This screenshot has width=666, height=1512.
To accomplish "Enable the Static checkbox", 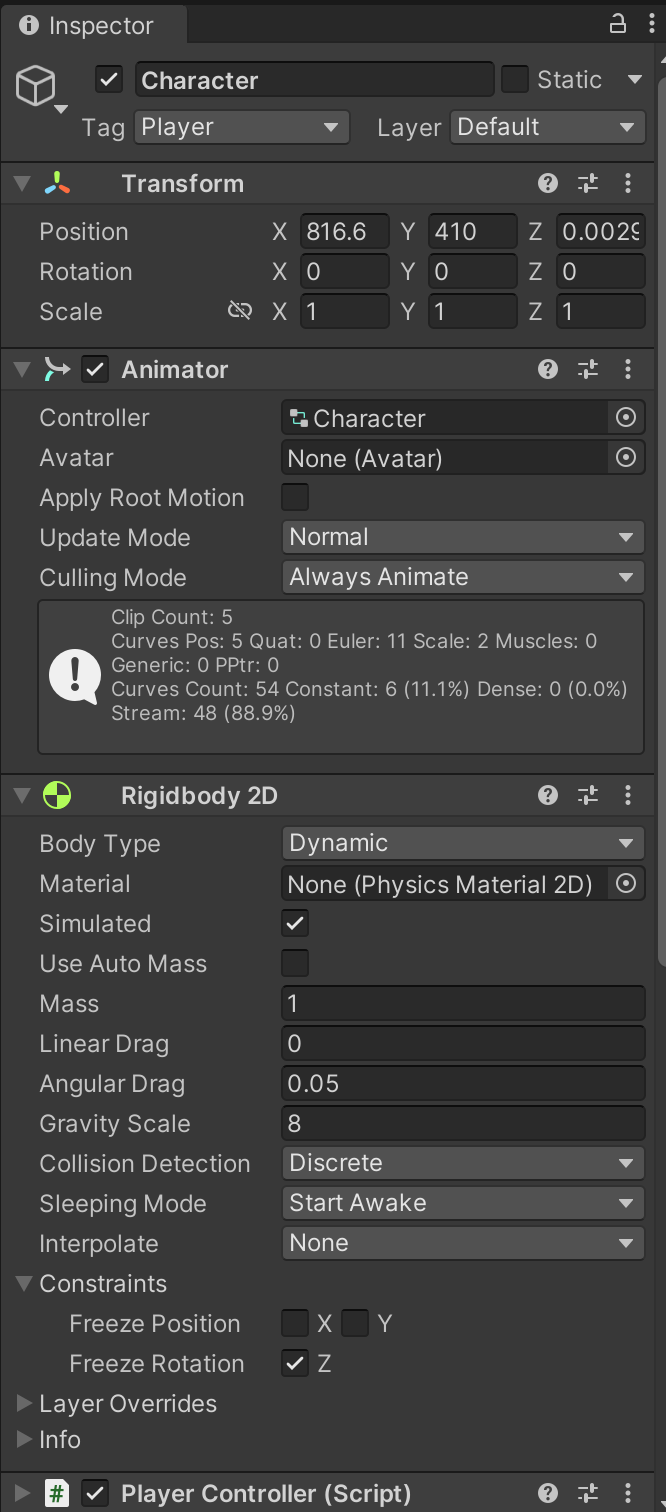I will (x=515, y=80).
